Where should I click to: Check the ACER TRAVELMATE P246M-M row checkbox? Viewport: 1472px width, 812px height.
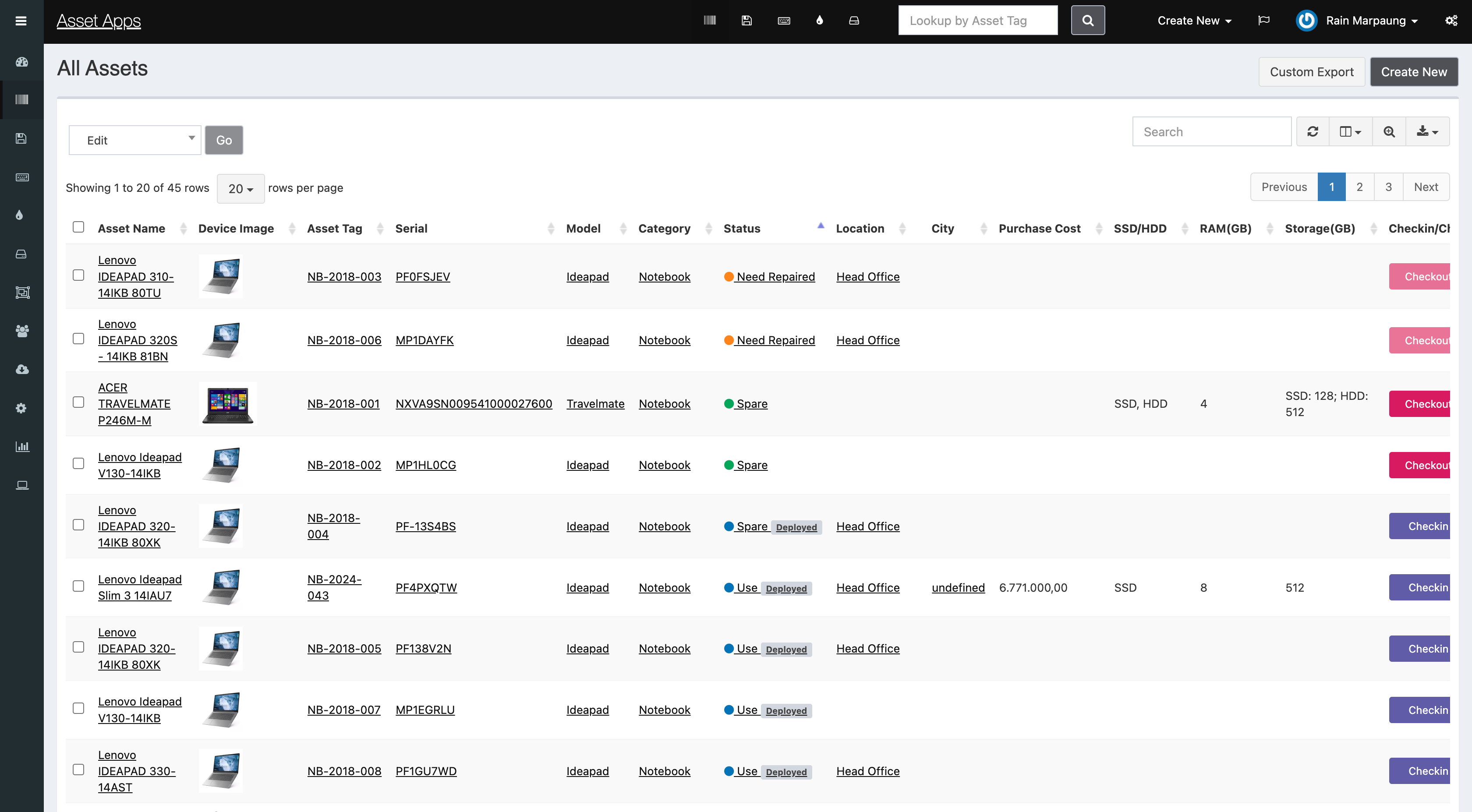[78, 402]
